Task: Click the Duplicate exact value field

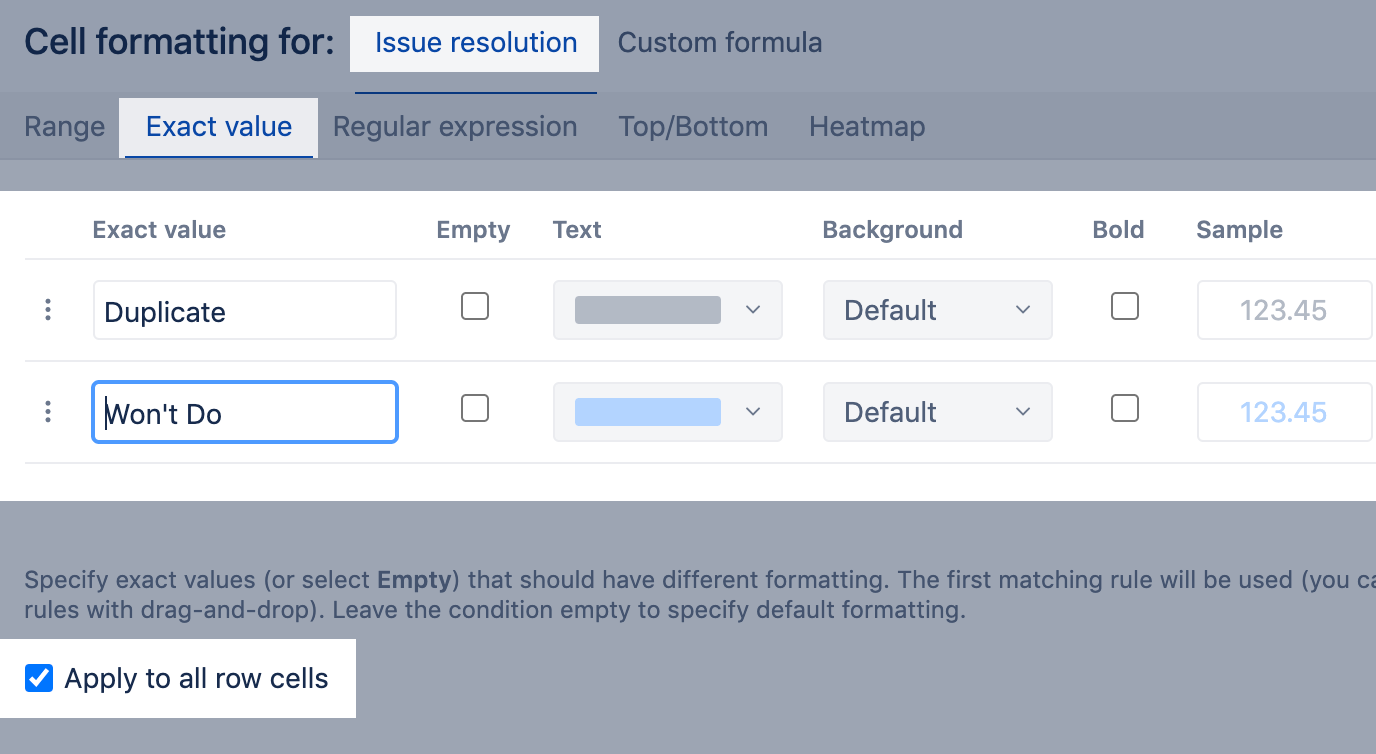Action: pos(245,311)
